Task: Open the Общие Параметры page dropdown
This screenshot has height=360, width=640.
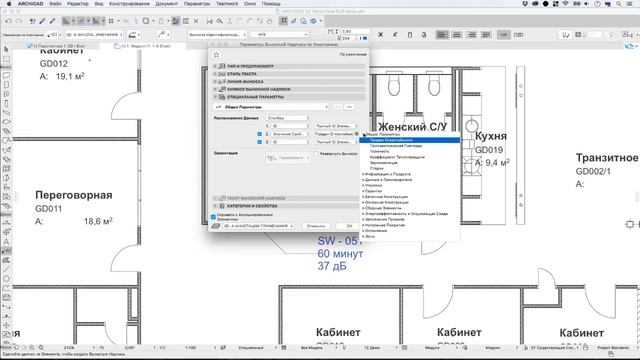Action: [x=271, y=107]
